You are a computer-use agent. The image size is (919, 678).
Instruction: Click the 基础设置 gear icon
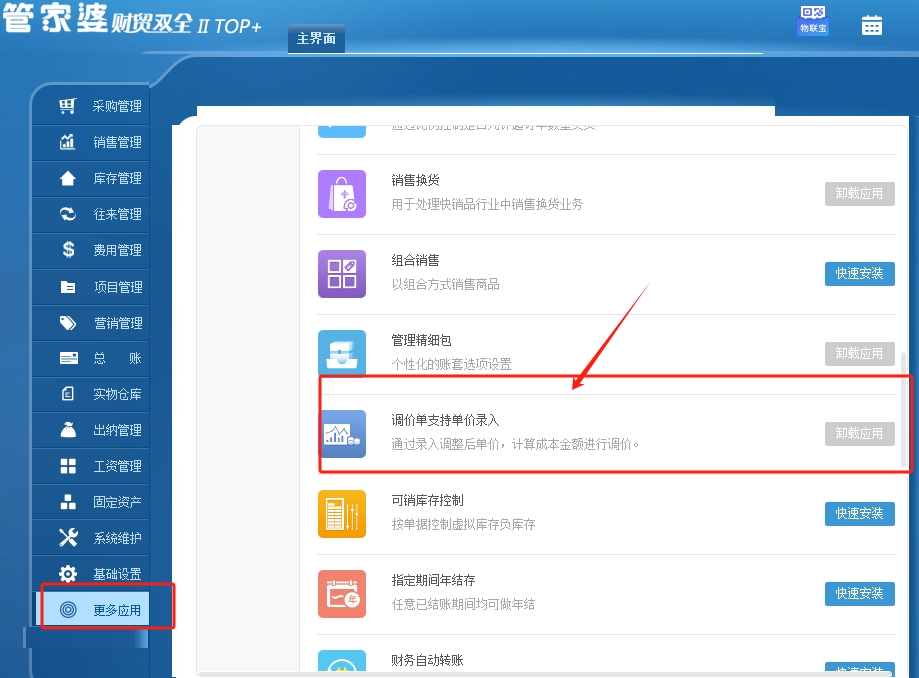(x=68, y=574)
